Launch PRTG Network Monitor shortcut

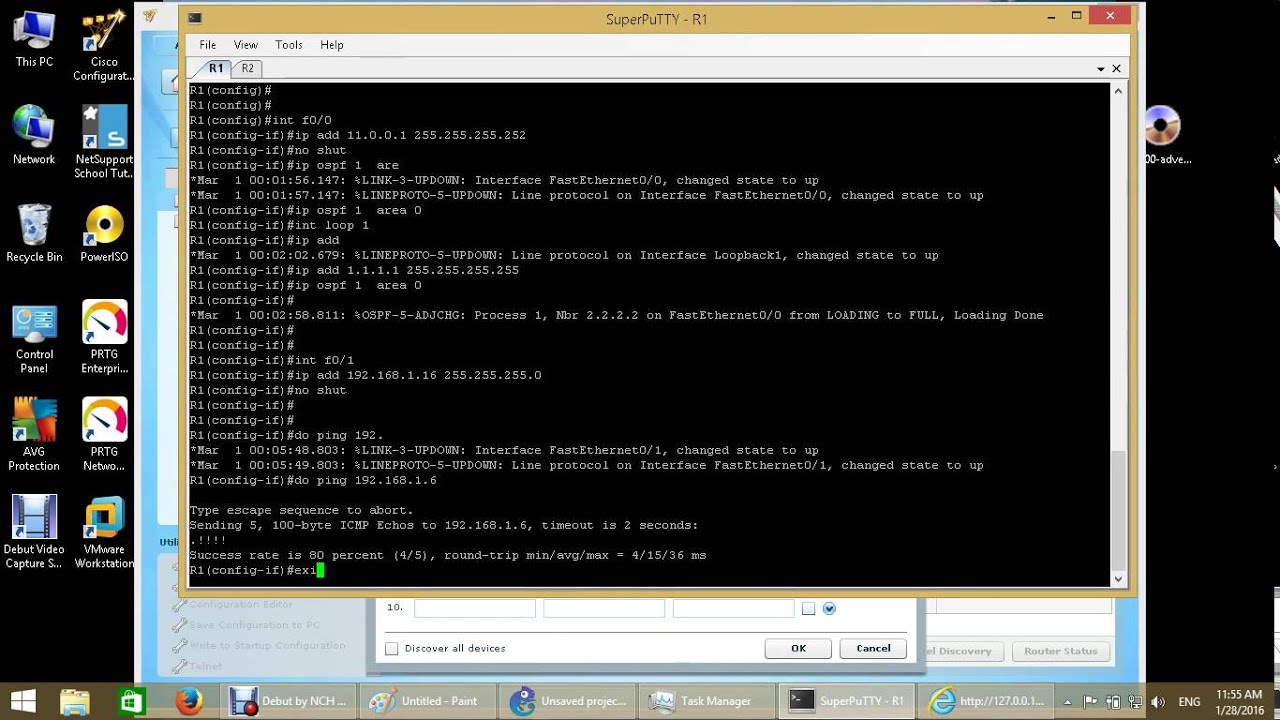pos(104,435)
